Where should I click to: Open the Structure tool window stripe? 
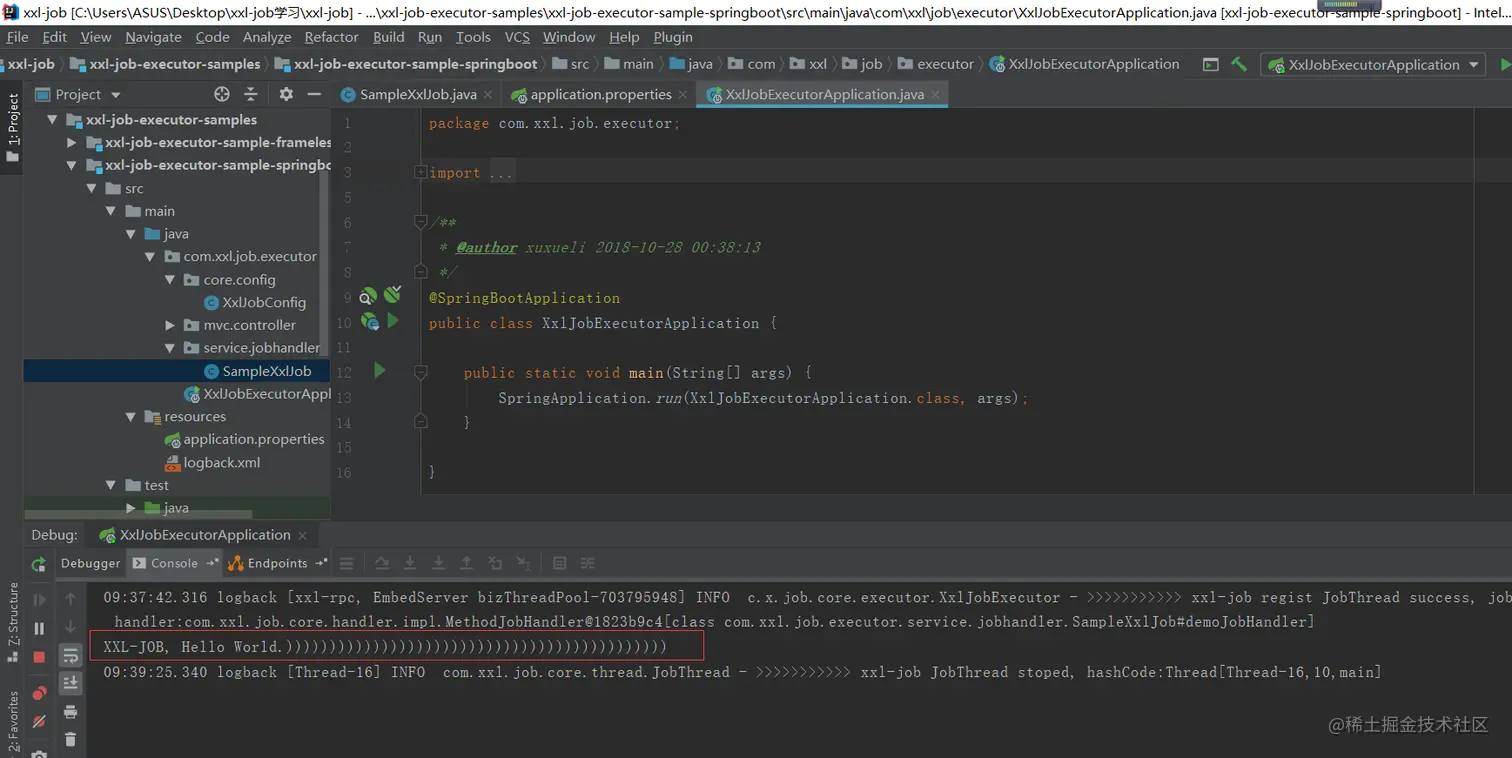click(x=13, y=623)
